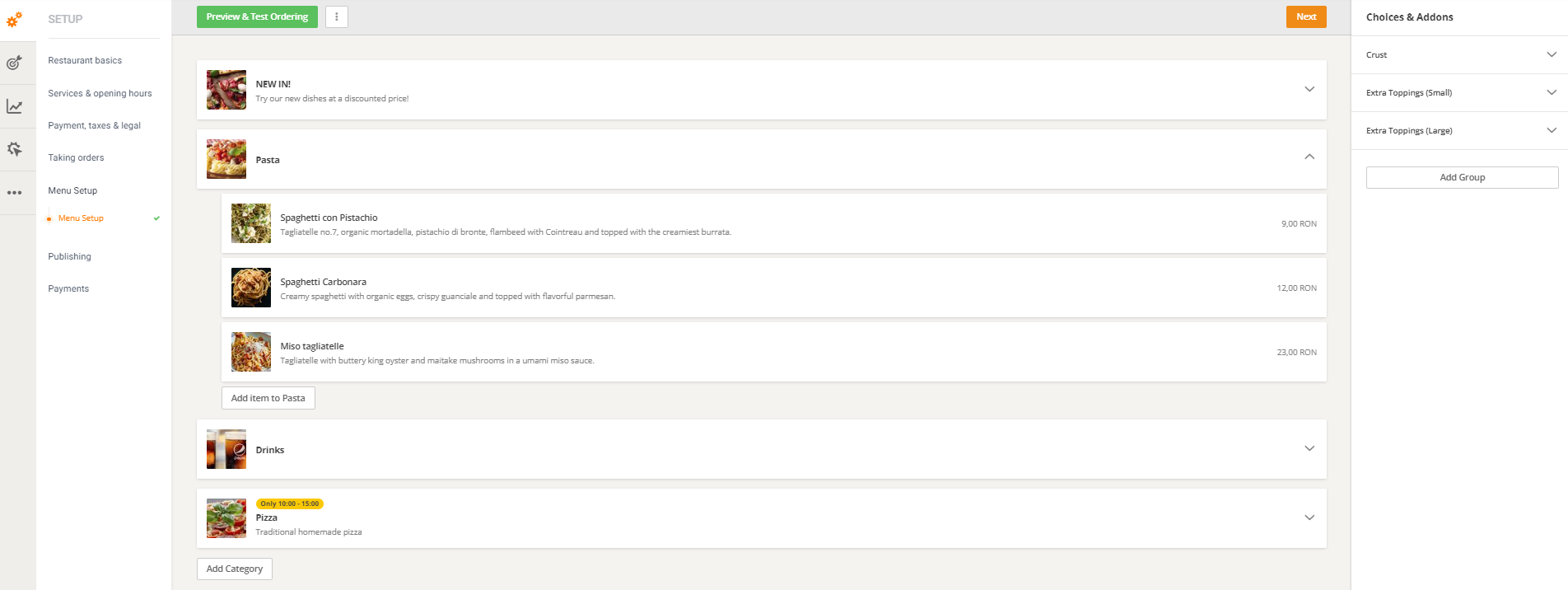Viewport: 1568px width, 590px height.
Task: Expand Extra Toppings (Small) group
Action: [x=1552, y=92]
